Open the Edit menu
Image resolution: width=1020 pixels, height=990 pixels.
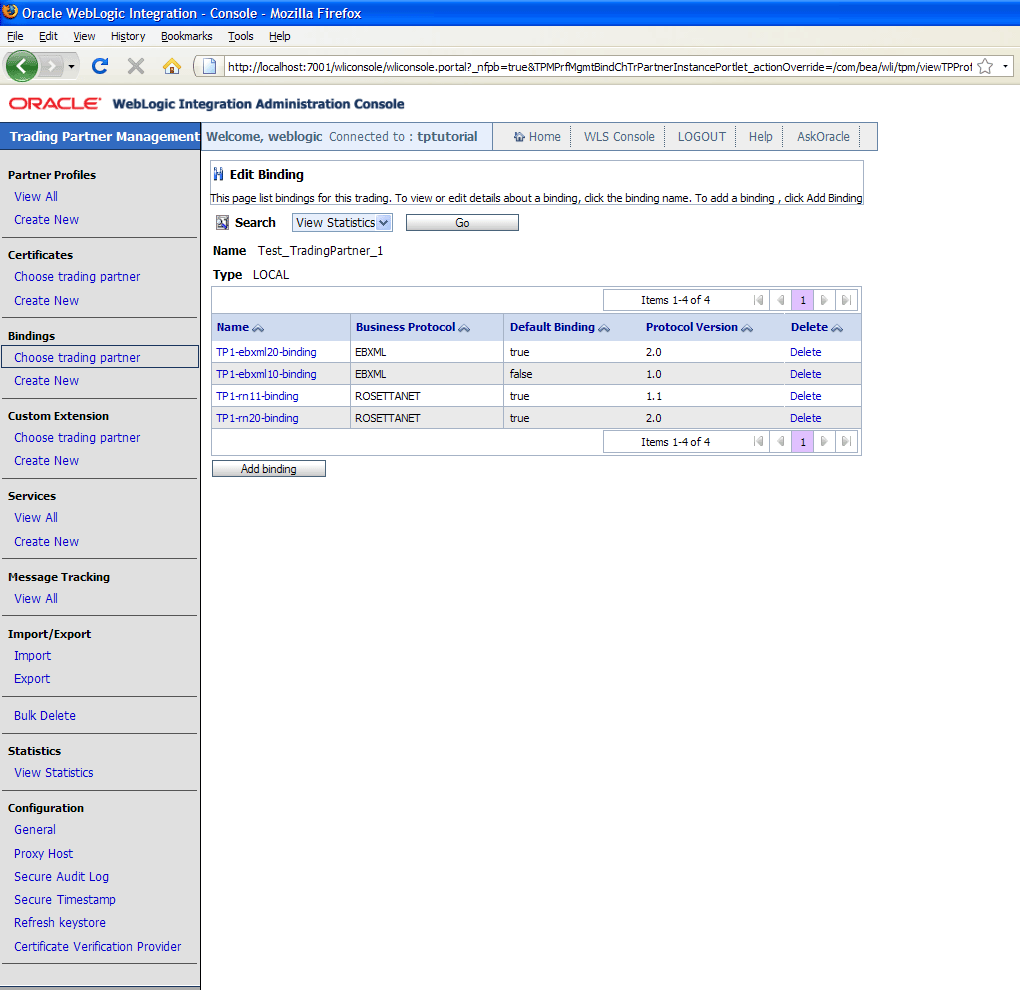(x=48, y=36)
